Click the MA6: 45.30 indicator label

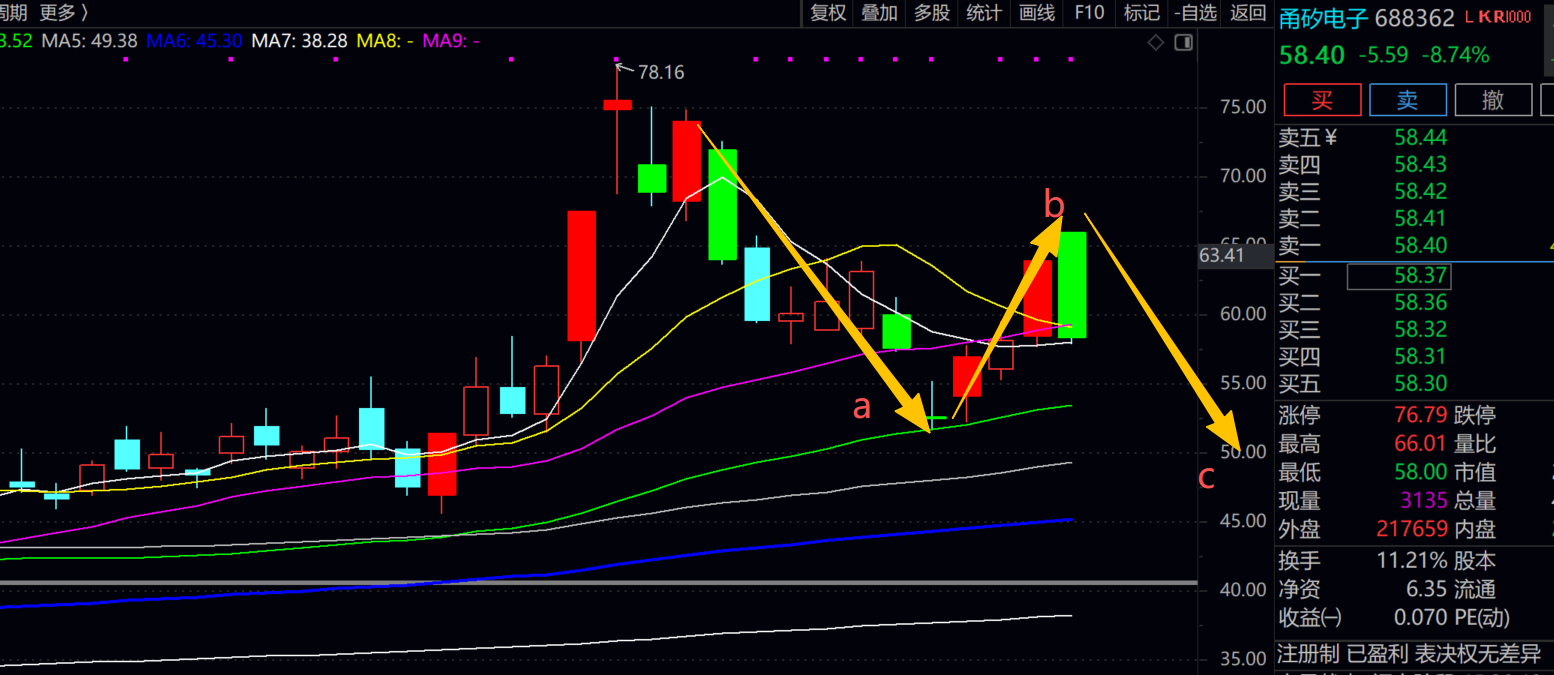pyautogui.click(x=195, y=41)
